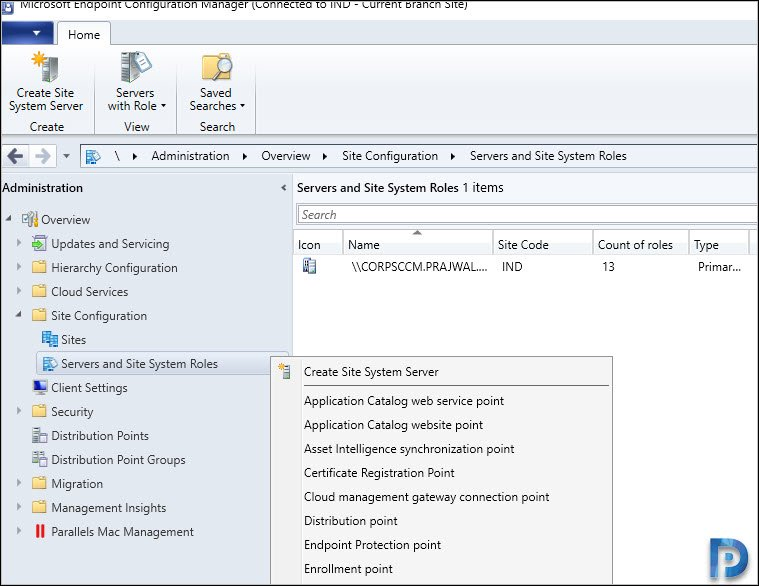Image resolution: width=759 pixels, height=586 pixels.
Task: Click the Security folder icon
Action: 39,411
